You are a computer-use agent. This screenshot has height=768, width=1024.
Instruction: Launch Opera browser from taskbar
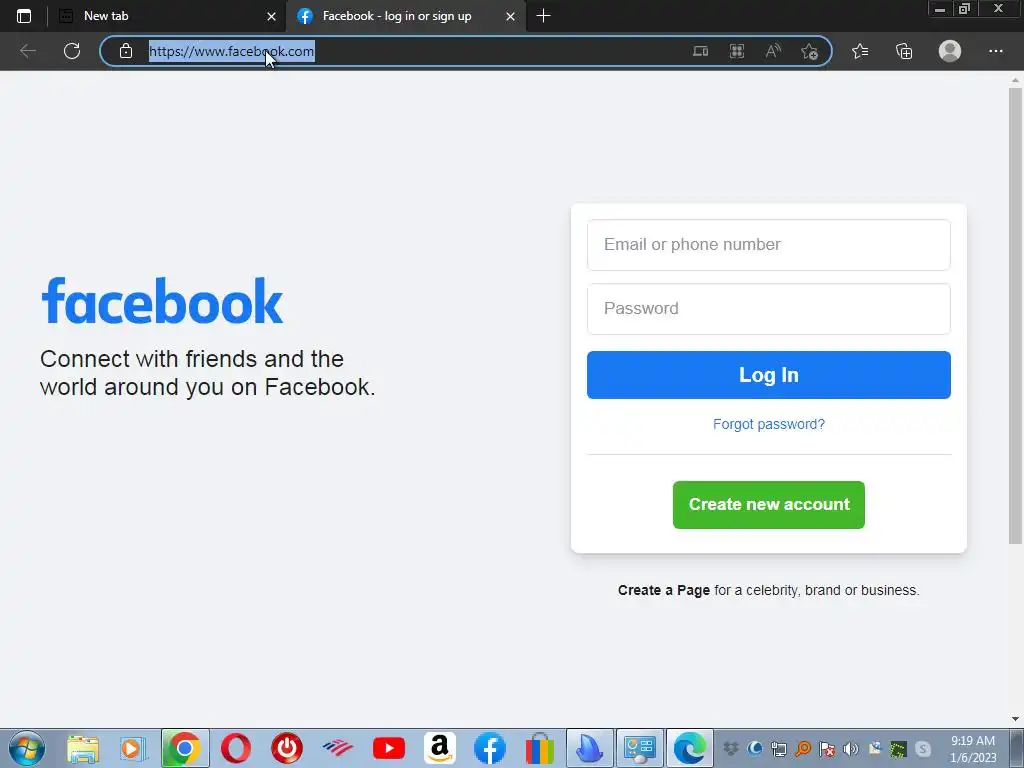(x=236, y=748)
